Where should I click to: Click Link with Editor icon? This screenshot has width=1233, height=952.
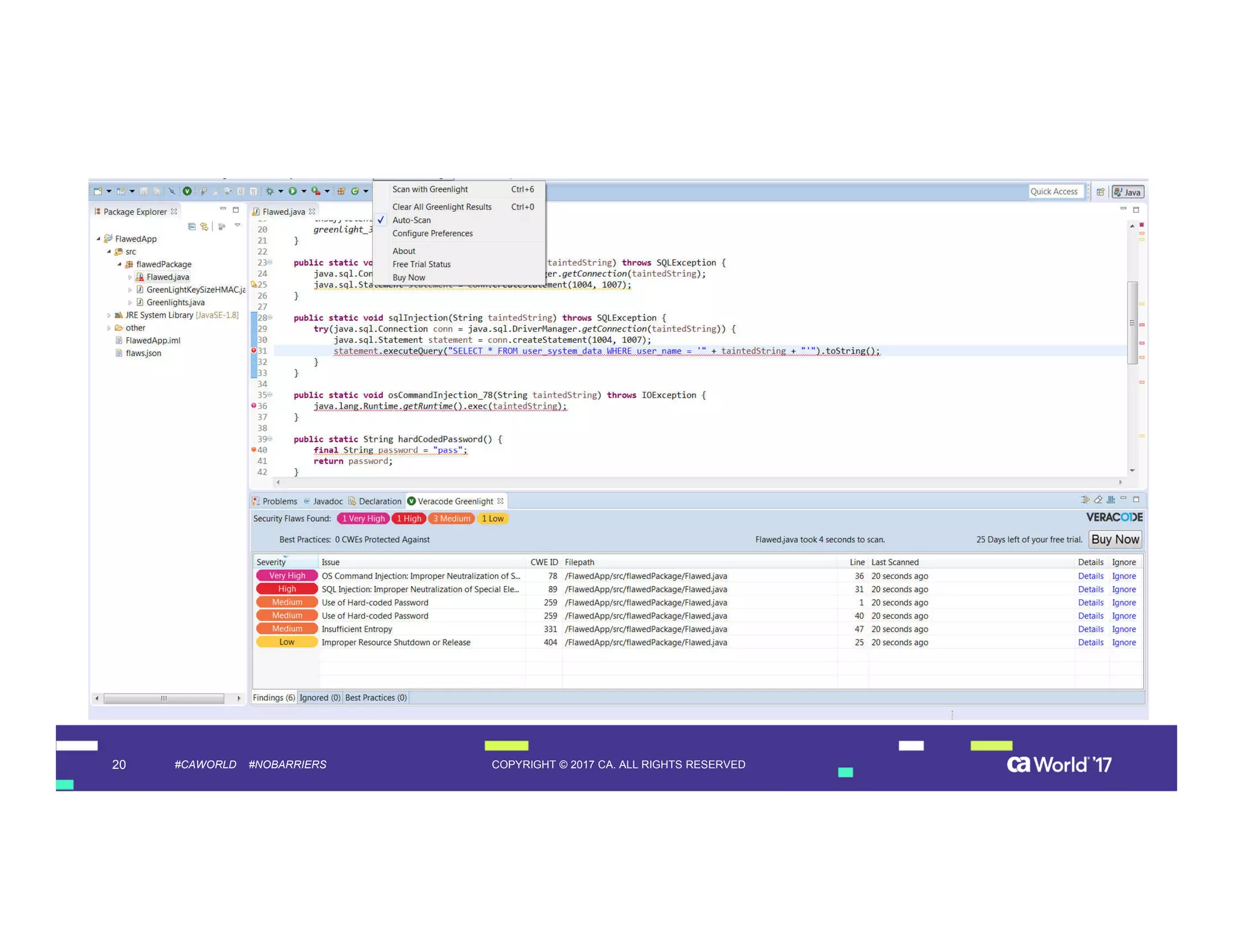[205, 227]
